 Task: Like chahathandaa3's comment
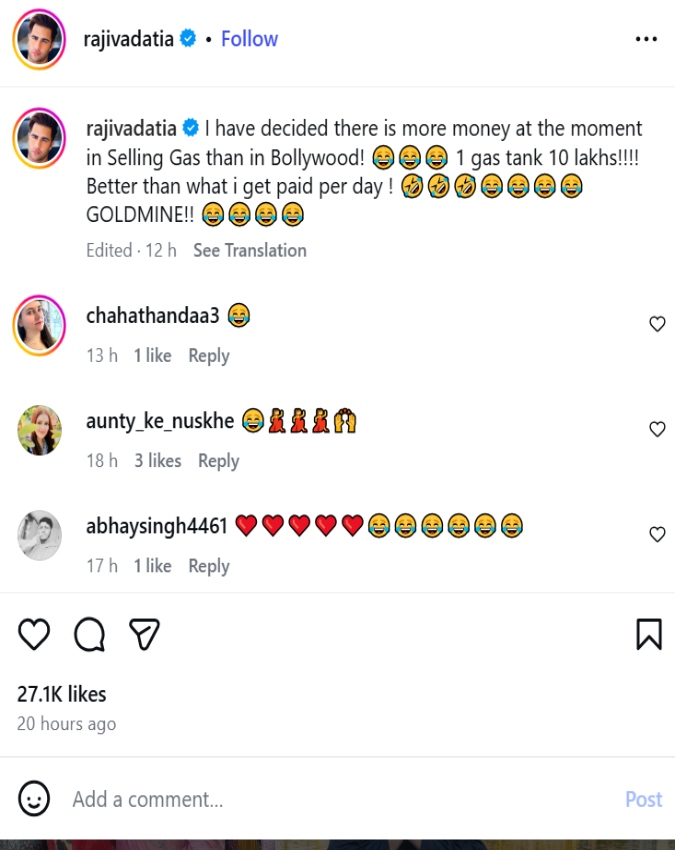click(657, 324)
